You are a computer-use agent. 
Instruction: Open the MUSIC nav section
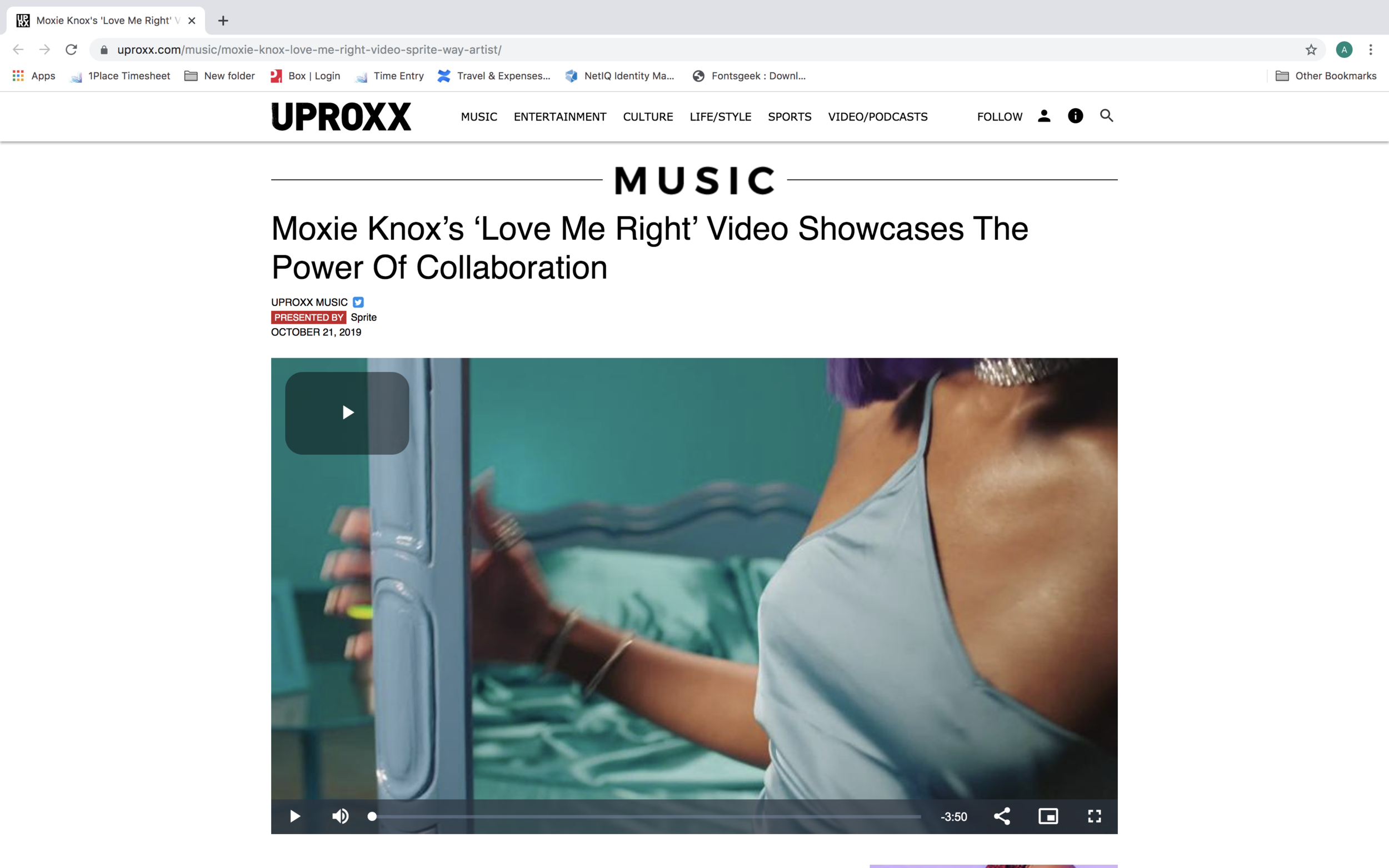[479, 117]
